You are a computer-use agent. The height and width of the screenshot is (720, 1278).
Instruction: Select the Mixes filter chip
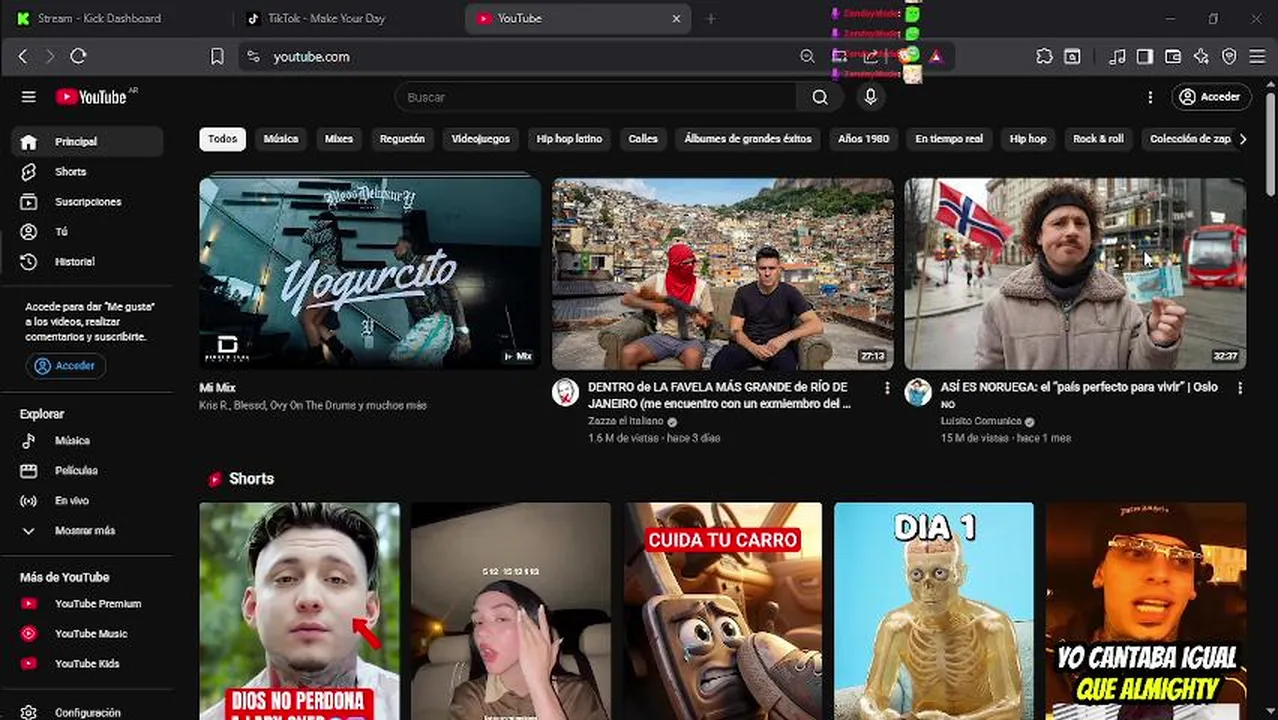pyautogui.click(x=339, y=139)
